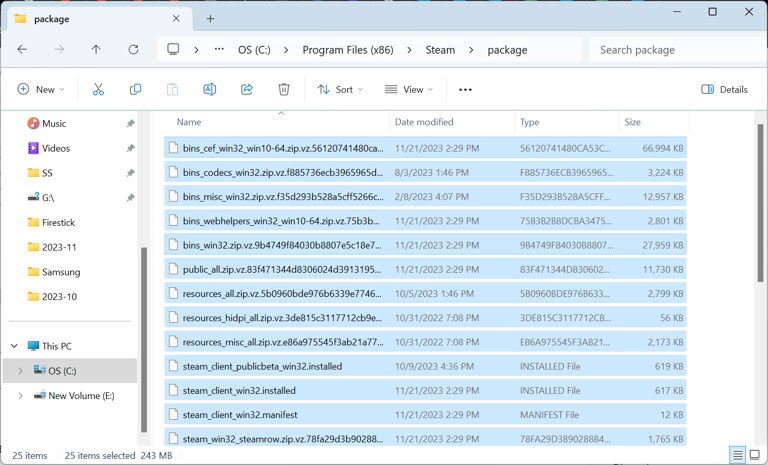The height and width of the screenshot is (465, 768).
Task: Expand the New Volume (E:) node
Action: click(x=20, y=395)
